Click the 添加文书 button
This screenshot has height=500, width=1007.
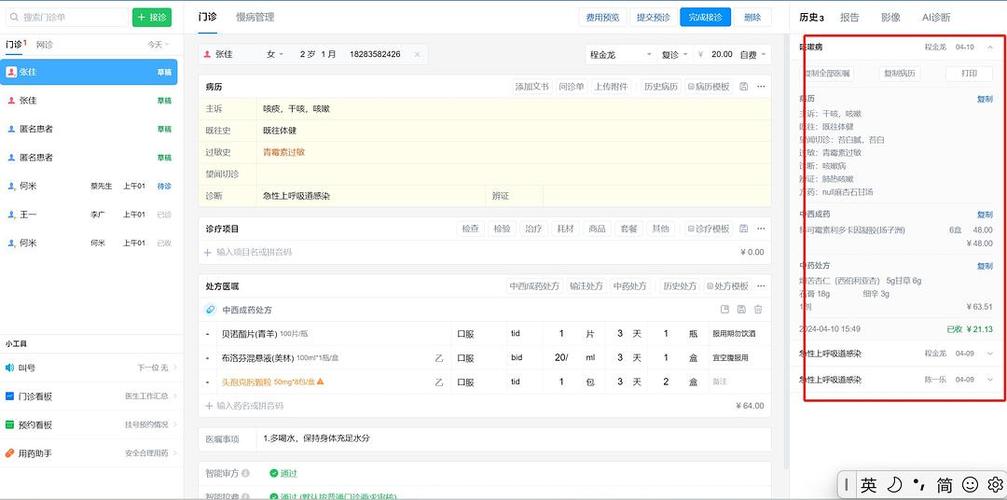532,86
